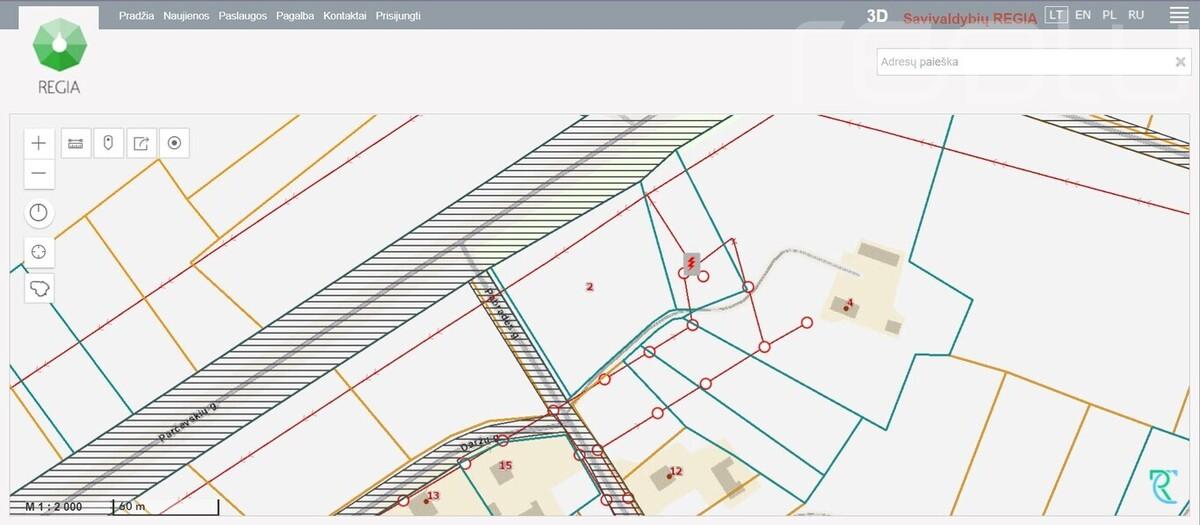Clear the address search field

[x=1180, y=62]
